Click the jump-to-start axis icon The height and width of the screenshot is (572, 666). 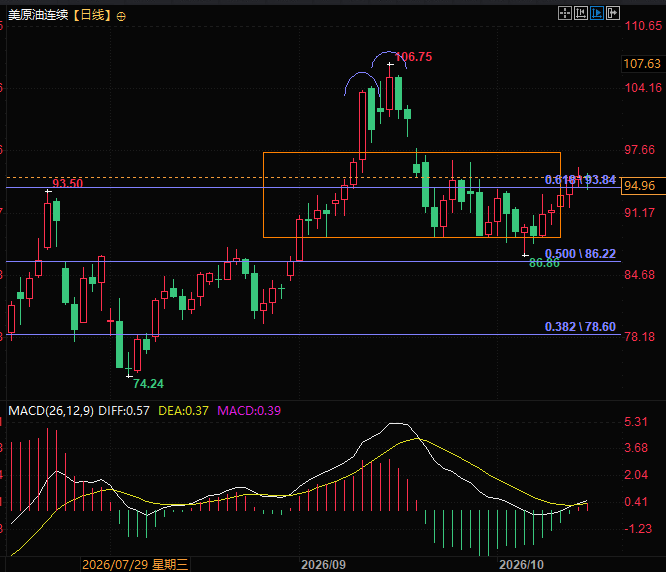[x=581, y=13]
